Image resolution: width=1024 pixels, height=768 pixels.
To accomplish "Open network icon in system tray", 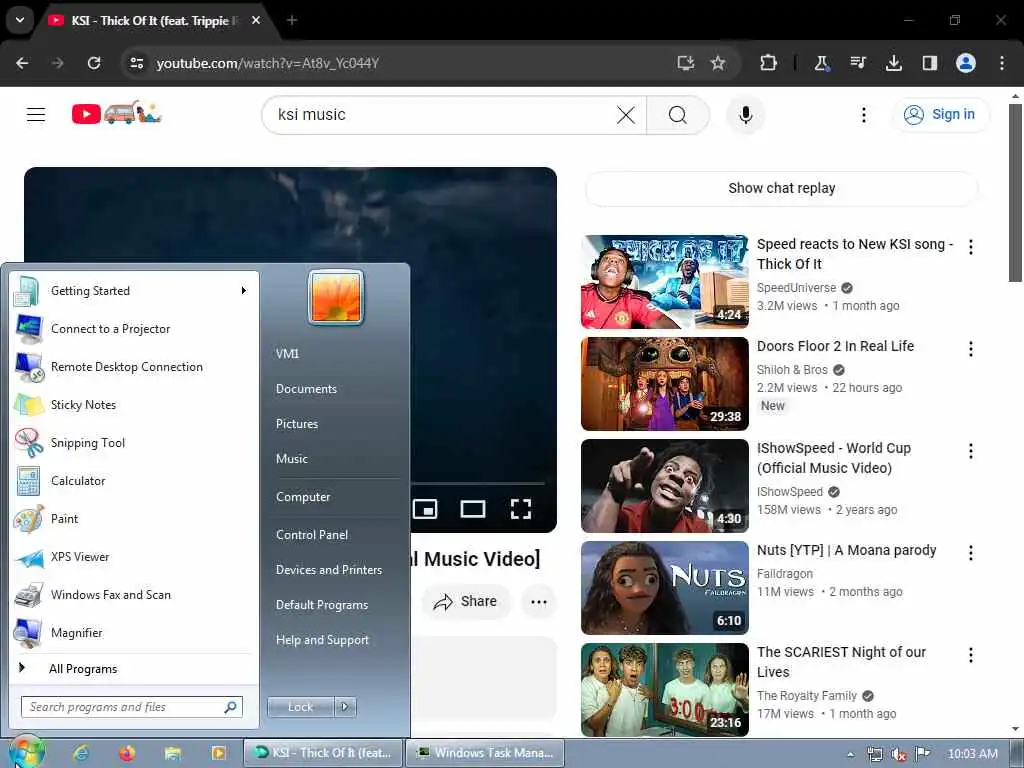I will tap(874, 754).
